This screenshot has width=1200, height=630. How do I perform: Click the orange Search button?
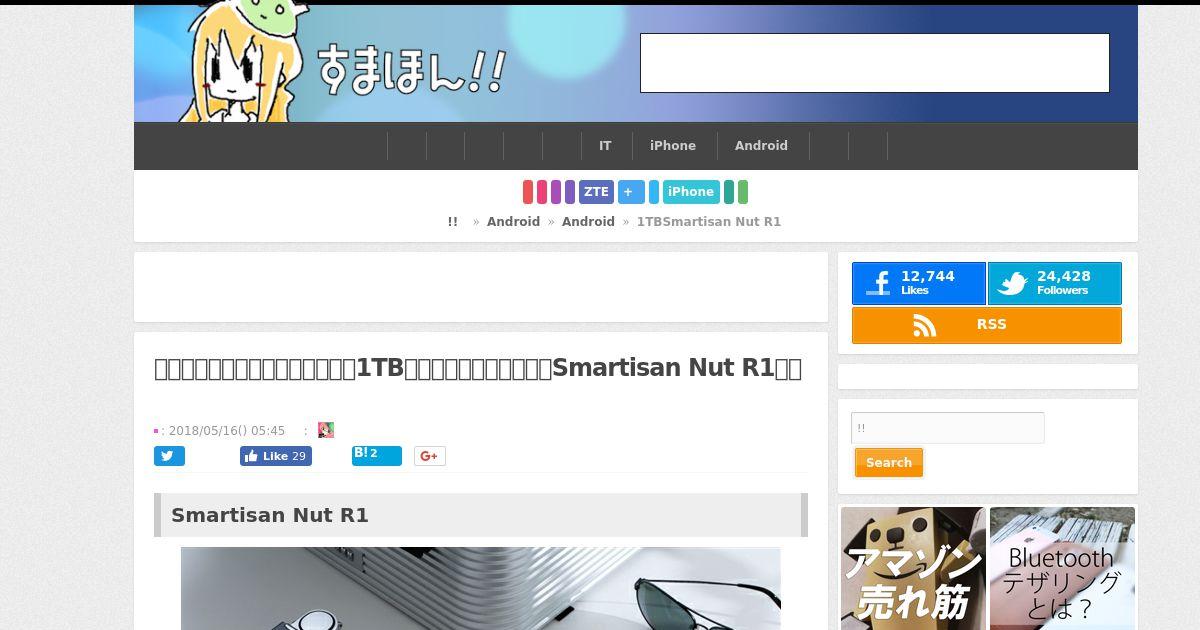coord(889,463)
